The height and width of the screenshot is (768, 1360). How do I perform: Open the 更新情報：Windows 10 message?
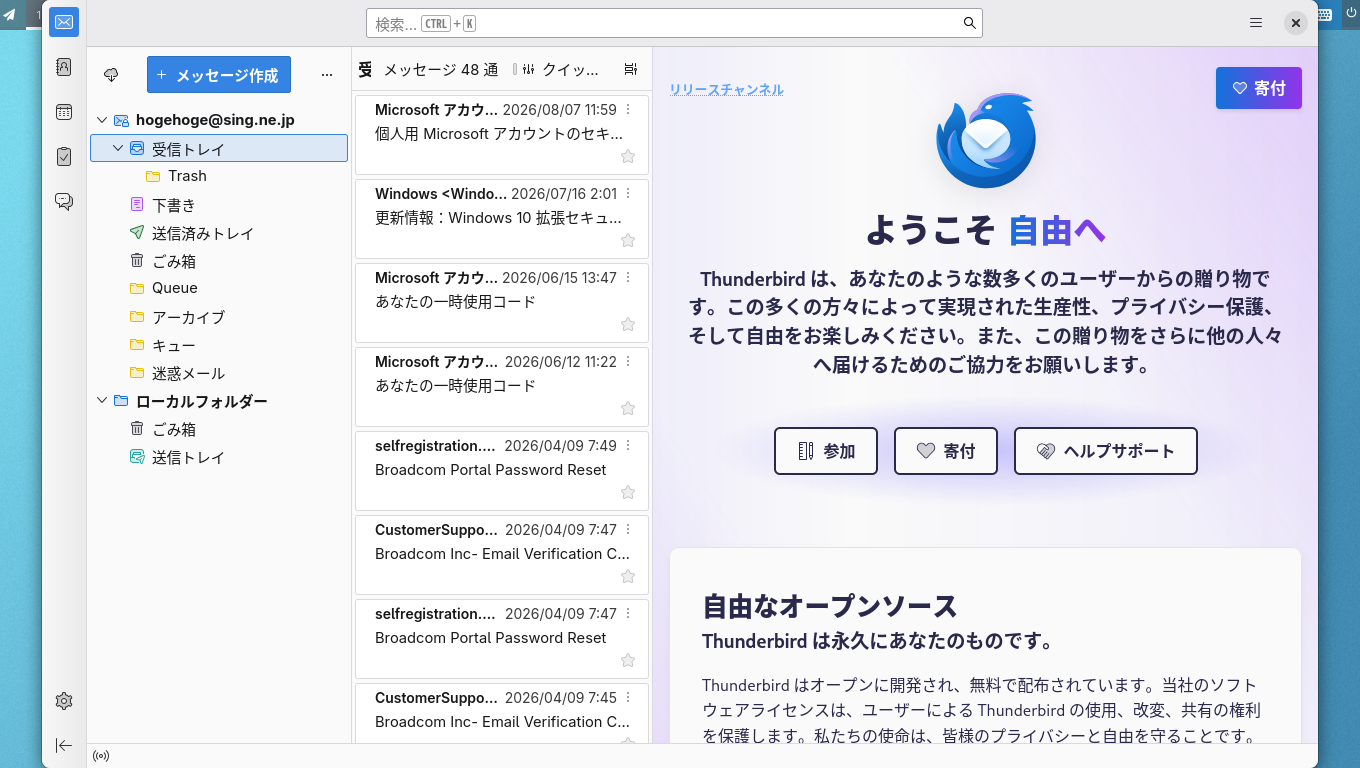(502, 218)
